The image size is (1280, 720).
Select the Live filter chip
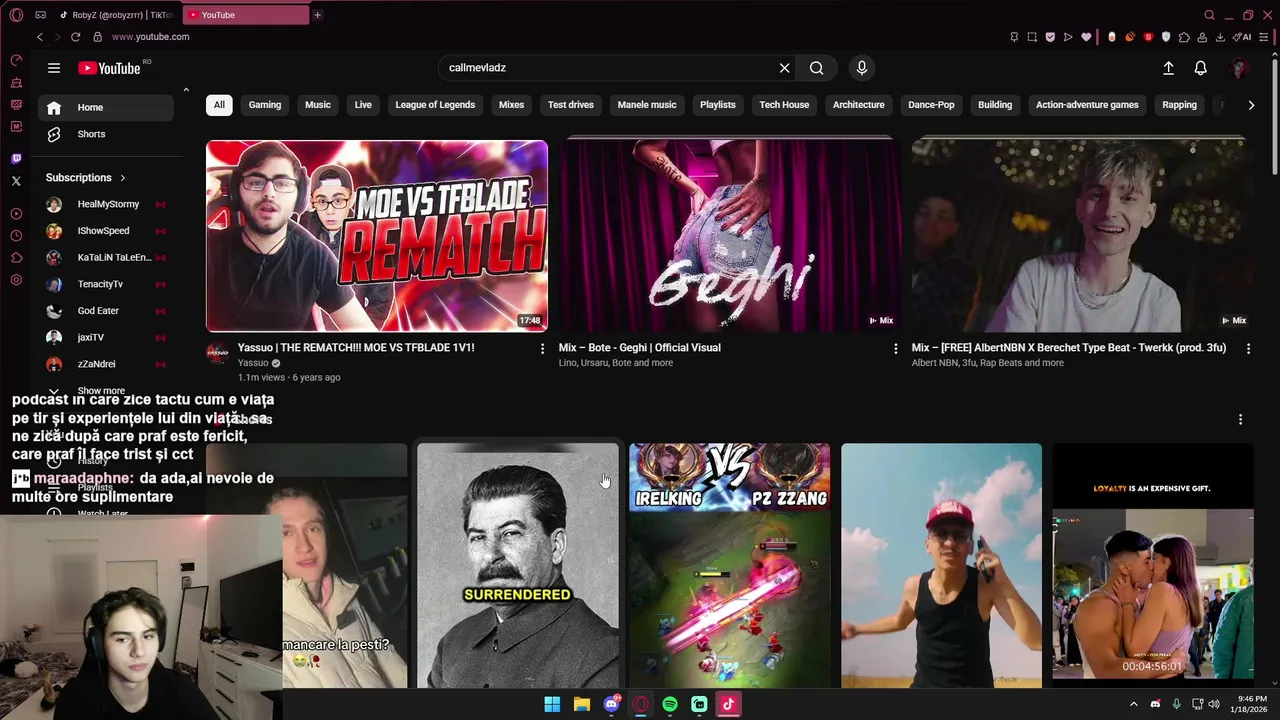[x=363, y=105]
